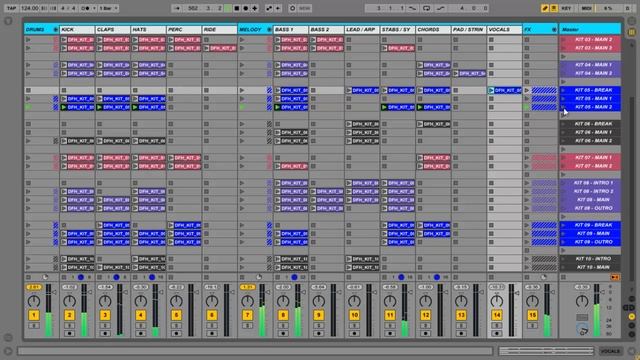
Task: Launch scene KIT 06 - MAIN 1
Action: (563, 132)
